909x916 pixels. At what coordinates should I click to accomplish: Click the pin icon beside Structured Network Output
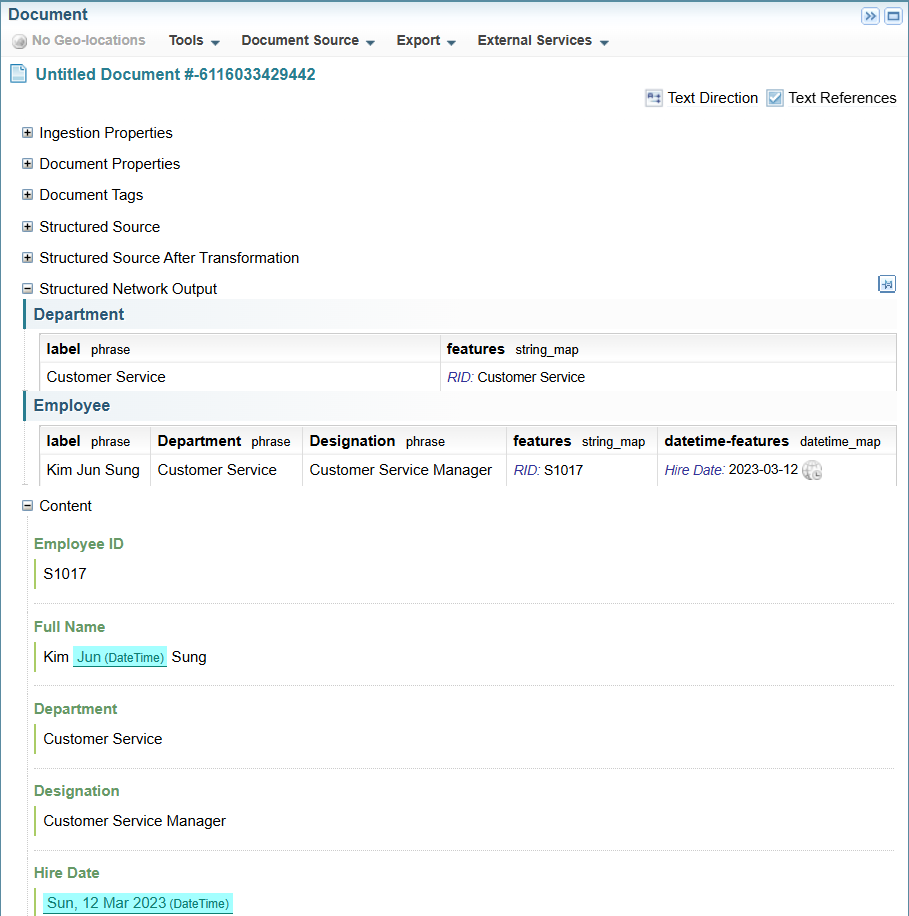tap(886, 285)
